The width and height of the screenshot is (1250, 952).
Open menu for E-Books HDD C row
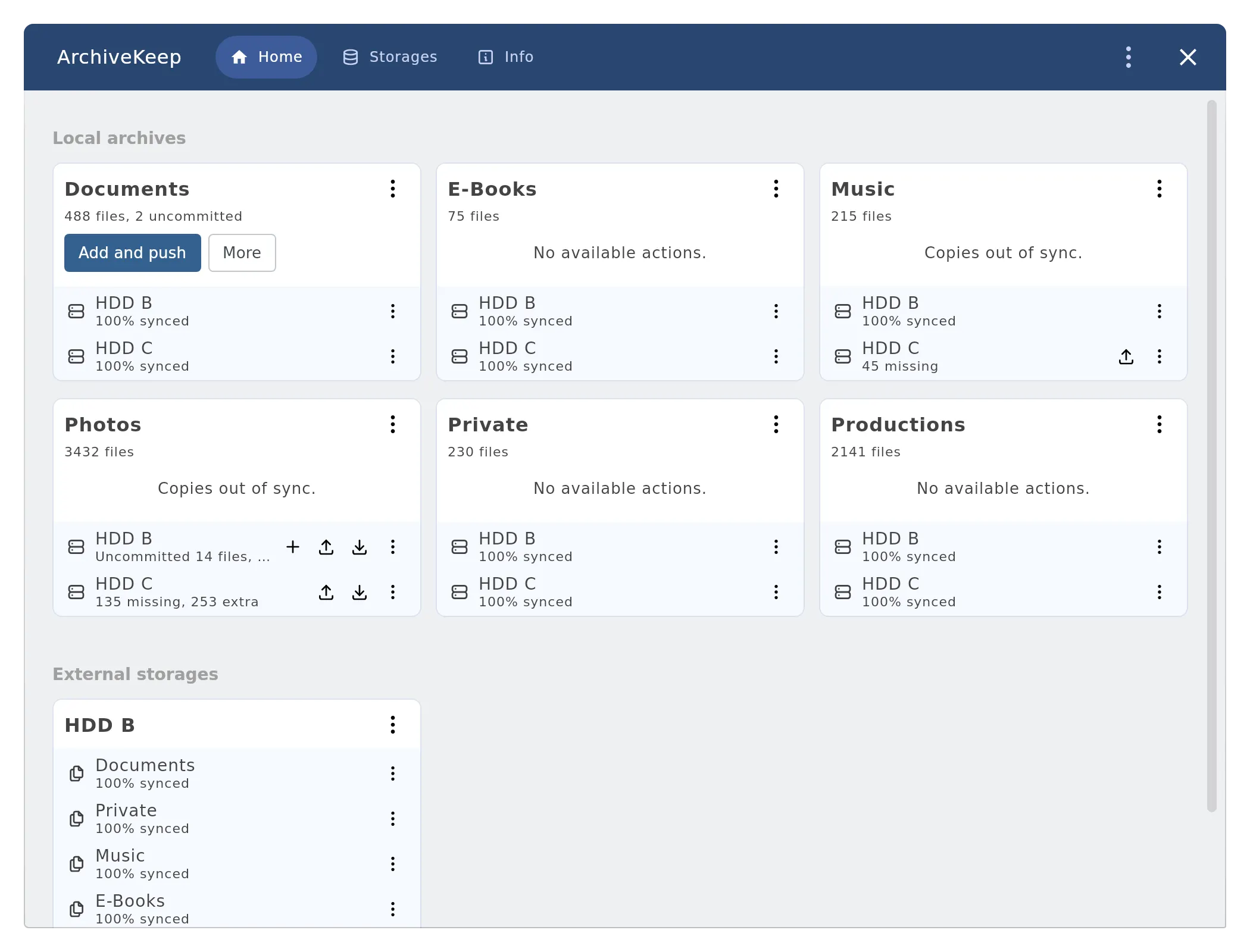pyautogui.click(x=776, y=356)
